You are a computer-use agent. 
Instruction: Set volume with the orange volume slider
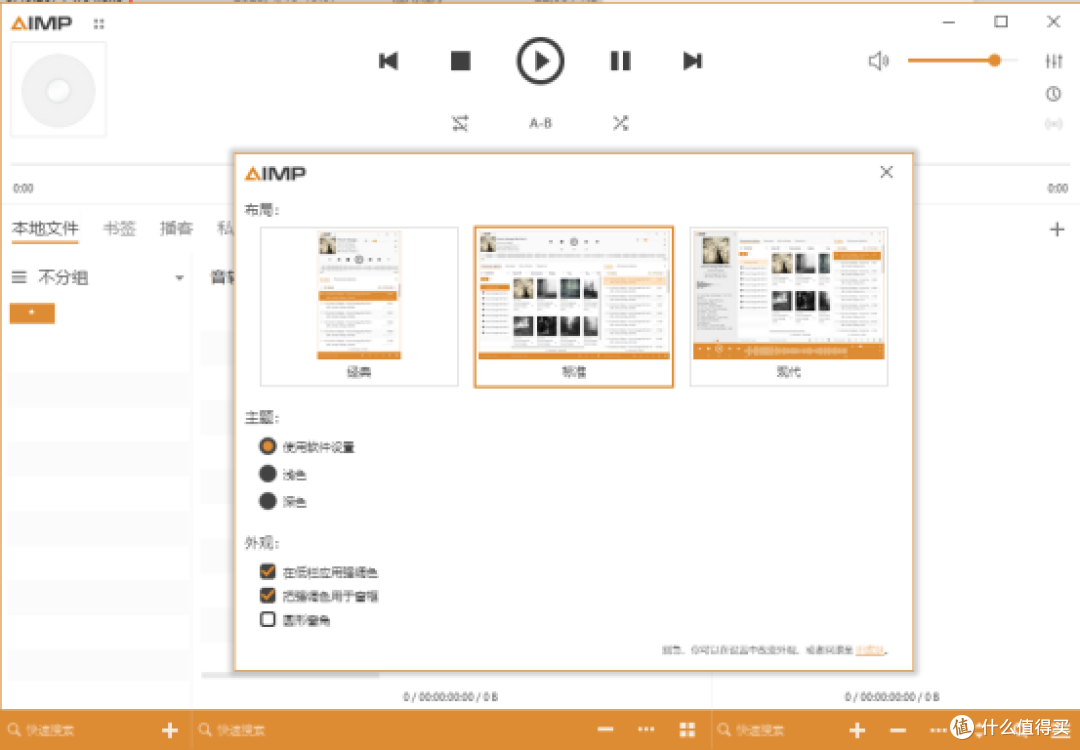pyautogui.click(x=962, y=61)
